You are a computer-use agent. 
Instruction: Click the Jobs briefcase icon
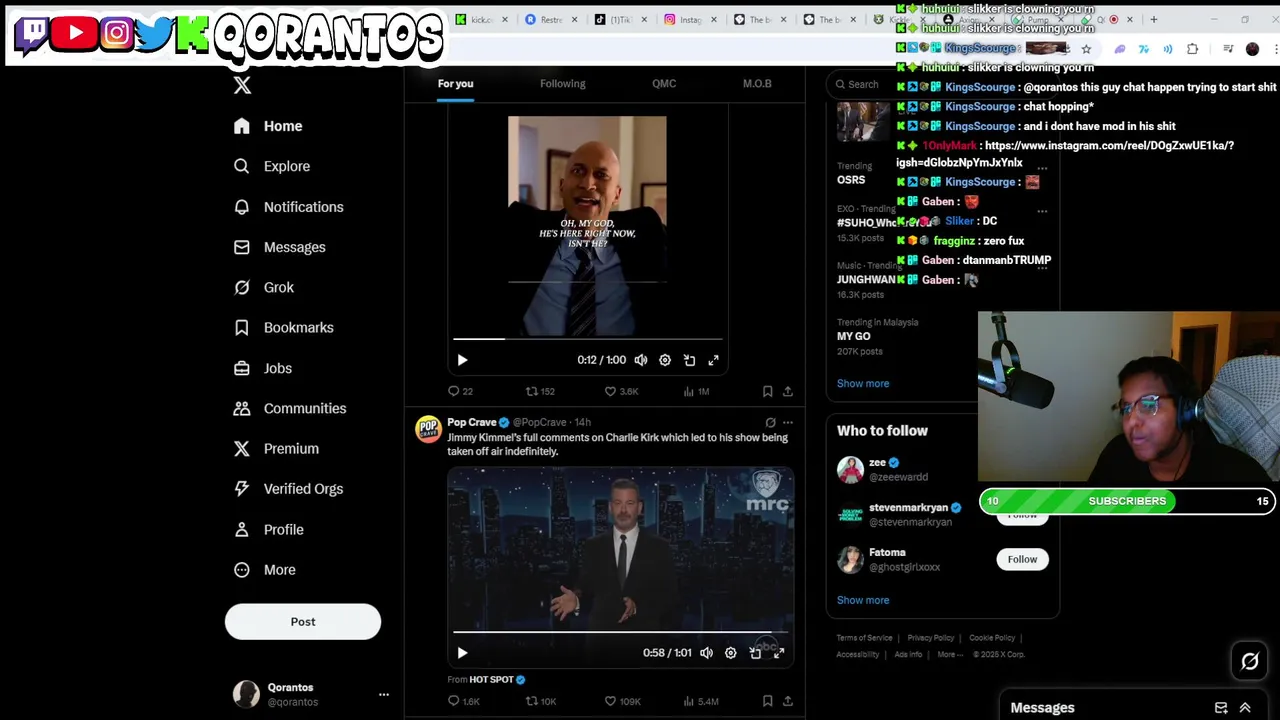tap(242, 368)
